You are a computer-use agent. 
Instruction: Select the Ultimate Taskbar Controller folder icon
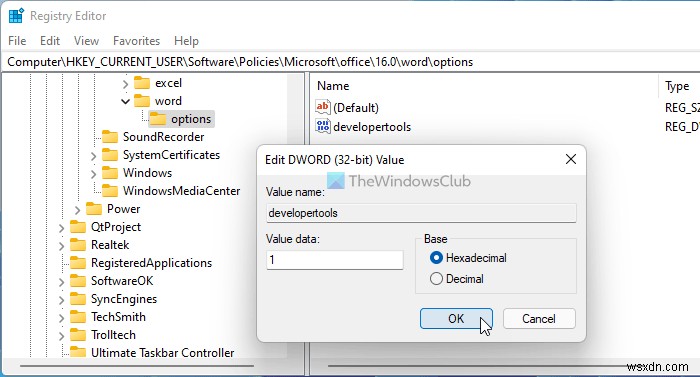point(78,352)
